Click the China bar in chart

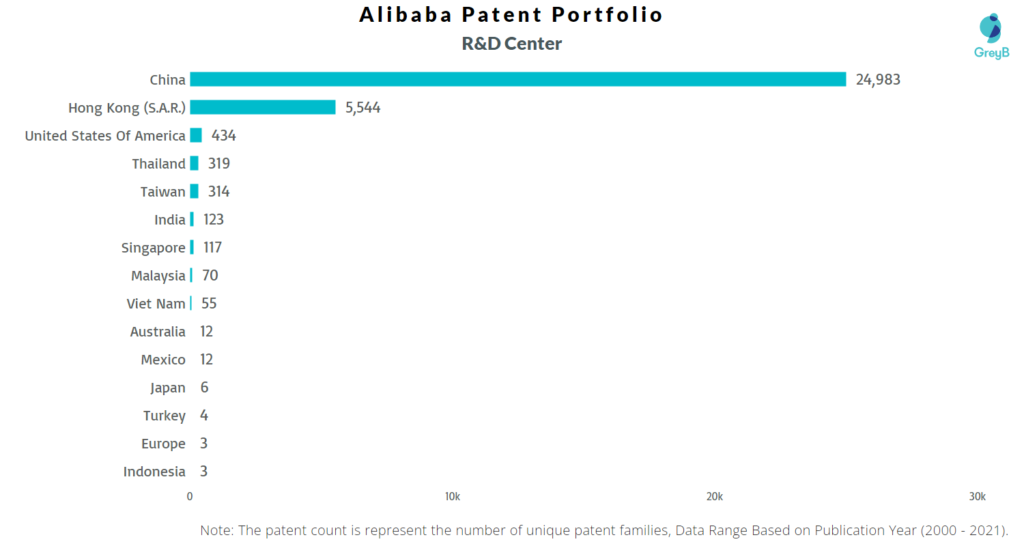point(518,79)
